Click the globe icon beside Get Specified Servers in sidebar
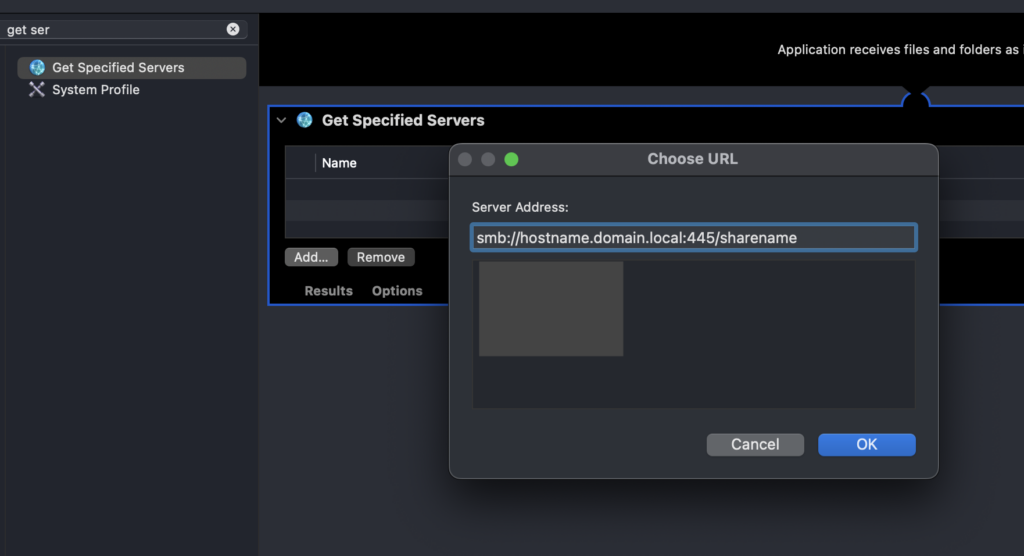The width and height of the screenshot is (1024, 556). point(37,68)
